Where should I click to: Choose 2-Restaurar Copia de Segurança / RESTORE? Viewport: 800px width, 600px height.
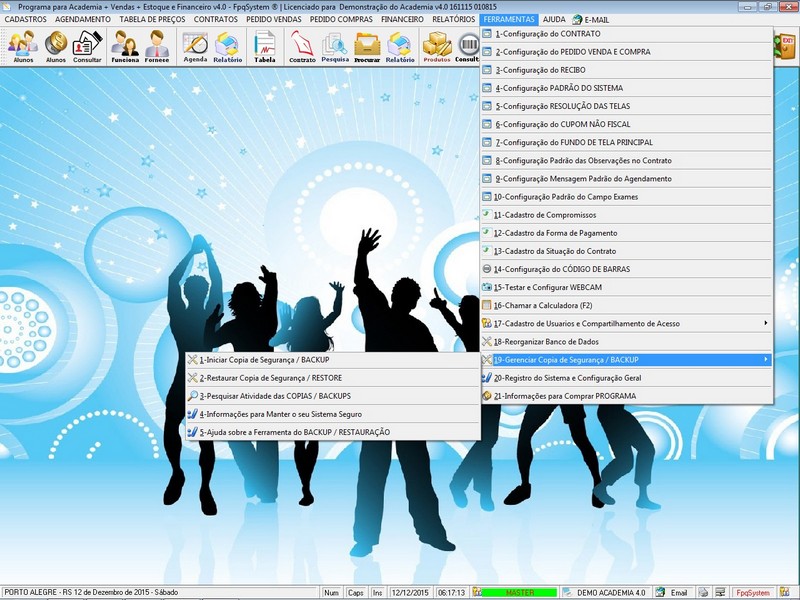click(333, 378)
